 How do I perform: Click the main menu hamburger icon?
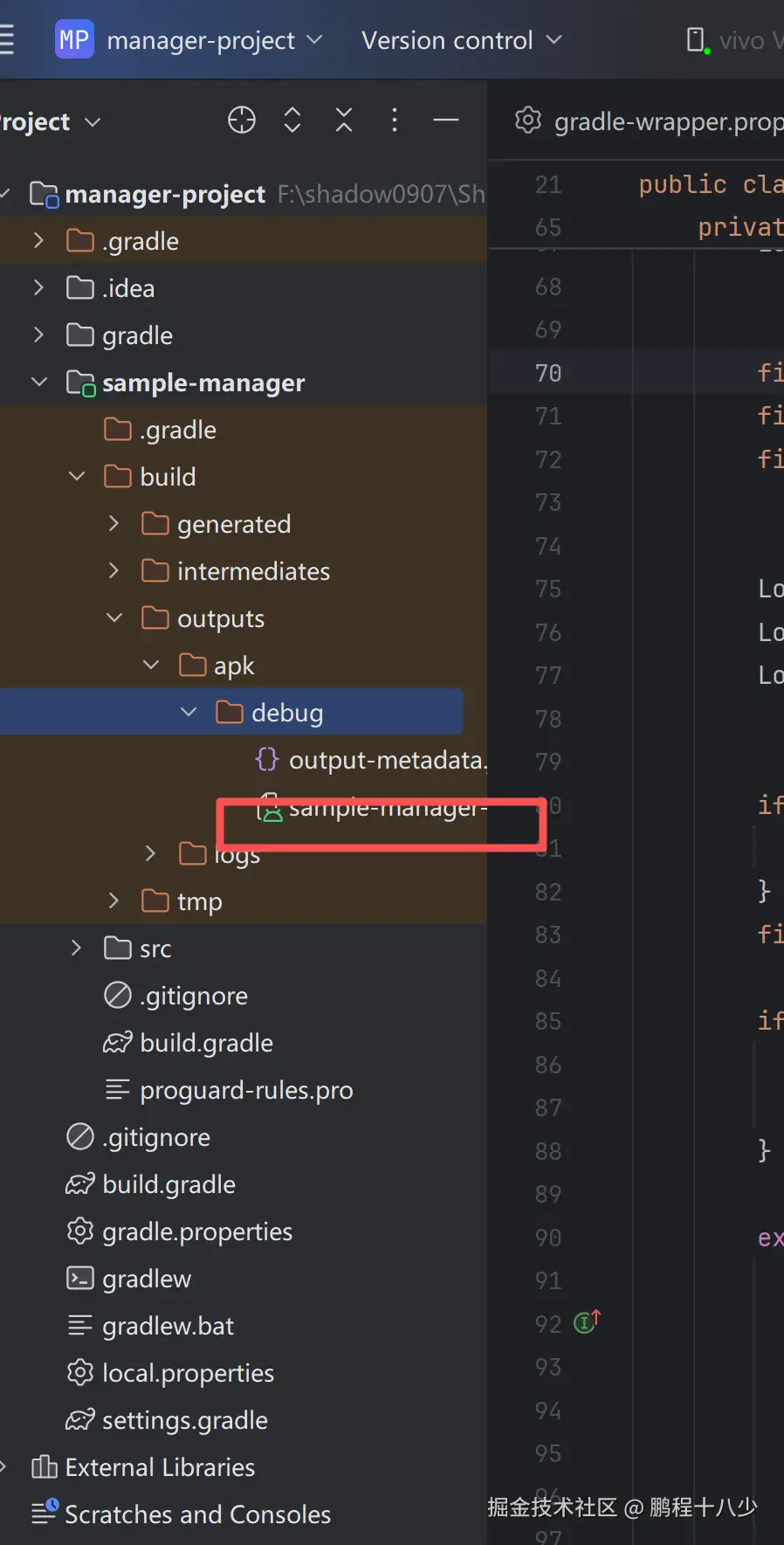[x=7, y=40]
